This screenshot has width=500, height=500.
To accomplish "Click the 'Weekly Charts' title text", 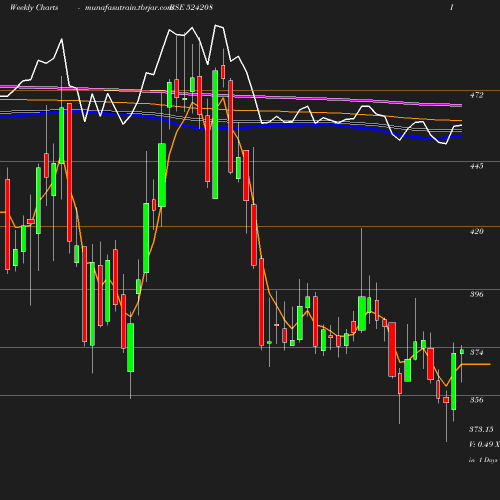I will 34,8.
